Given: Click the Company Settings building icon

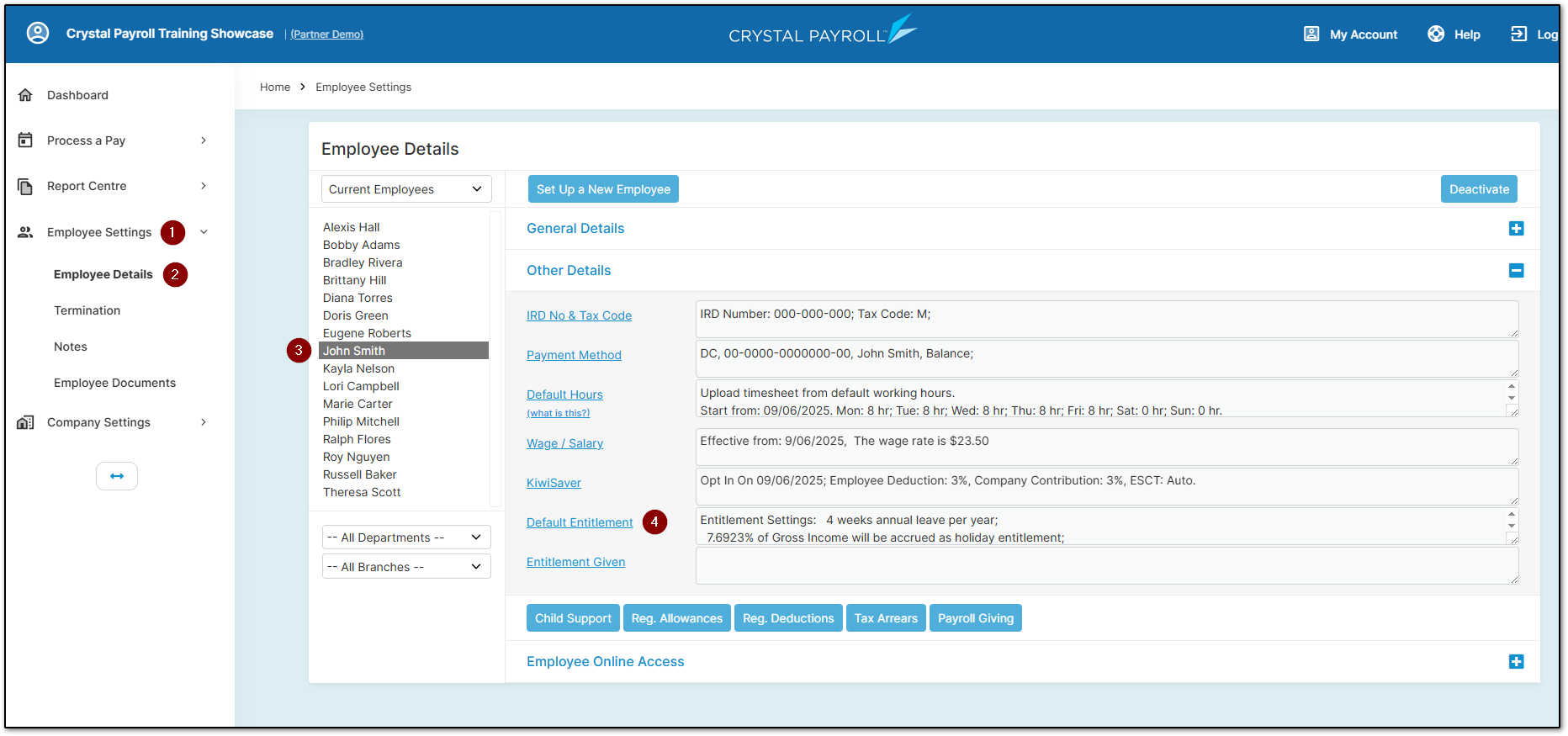Looking at the screenshot, I should tap(25, 422).
